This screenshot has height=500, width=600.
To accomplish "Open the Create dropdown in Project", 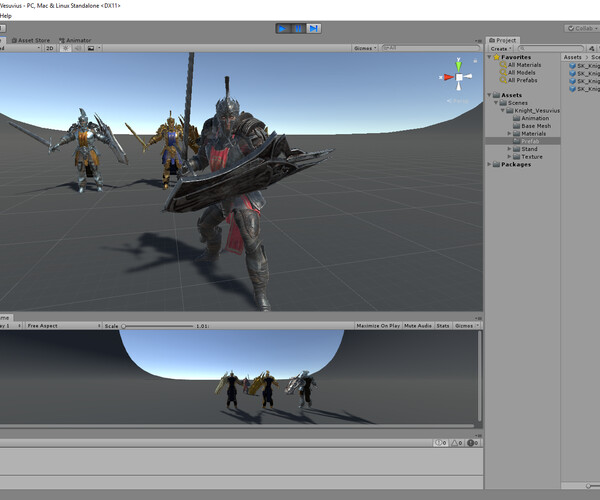I will point(501,49).
